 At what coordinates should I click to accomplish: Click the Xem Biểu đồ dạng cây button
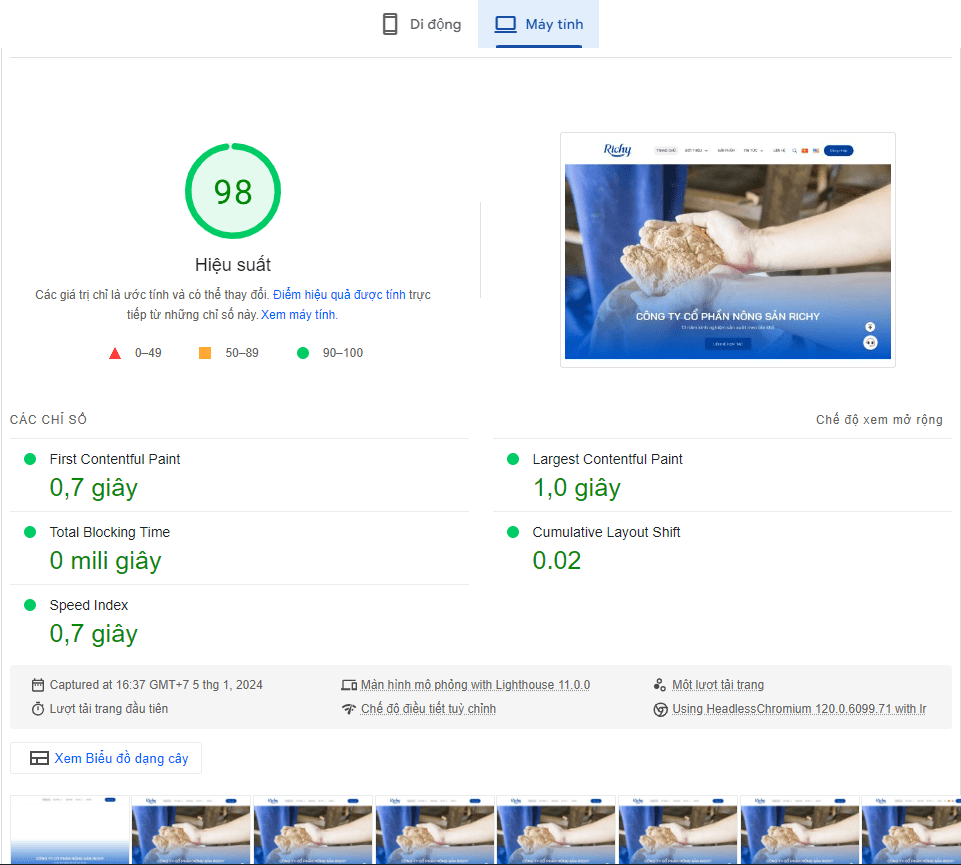point(106,758)
